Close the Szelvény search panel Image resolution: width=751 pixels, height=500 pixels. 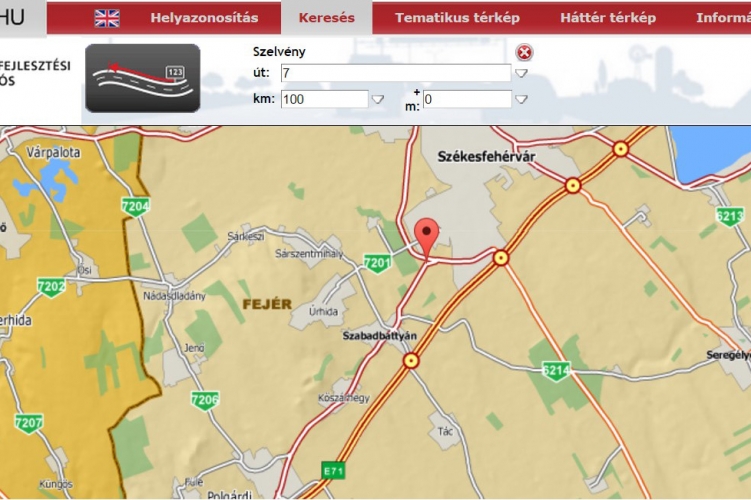coord(524,52)
